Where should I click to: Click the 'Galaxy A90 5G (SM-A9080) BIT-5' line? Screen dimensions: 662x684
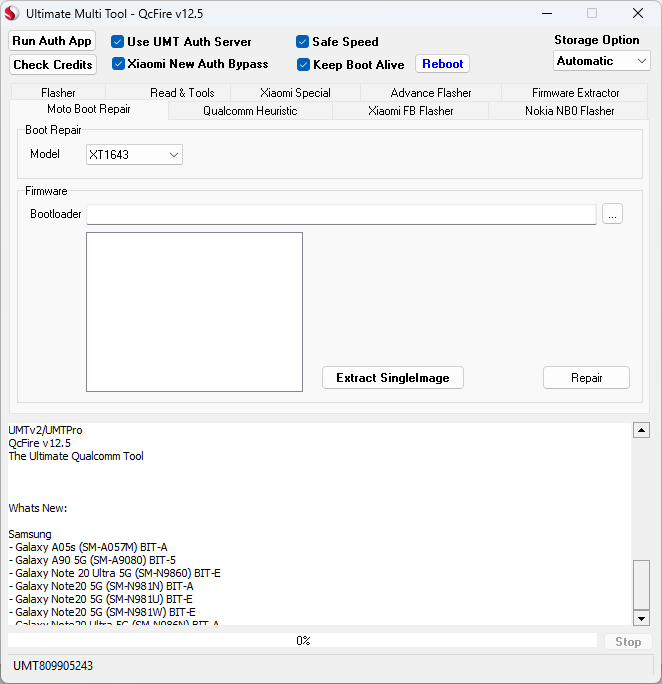(x=92, y=560)
